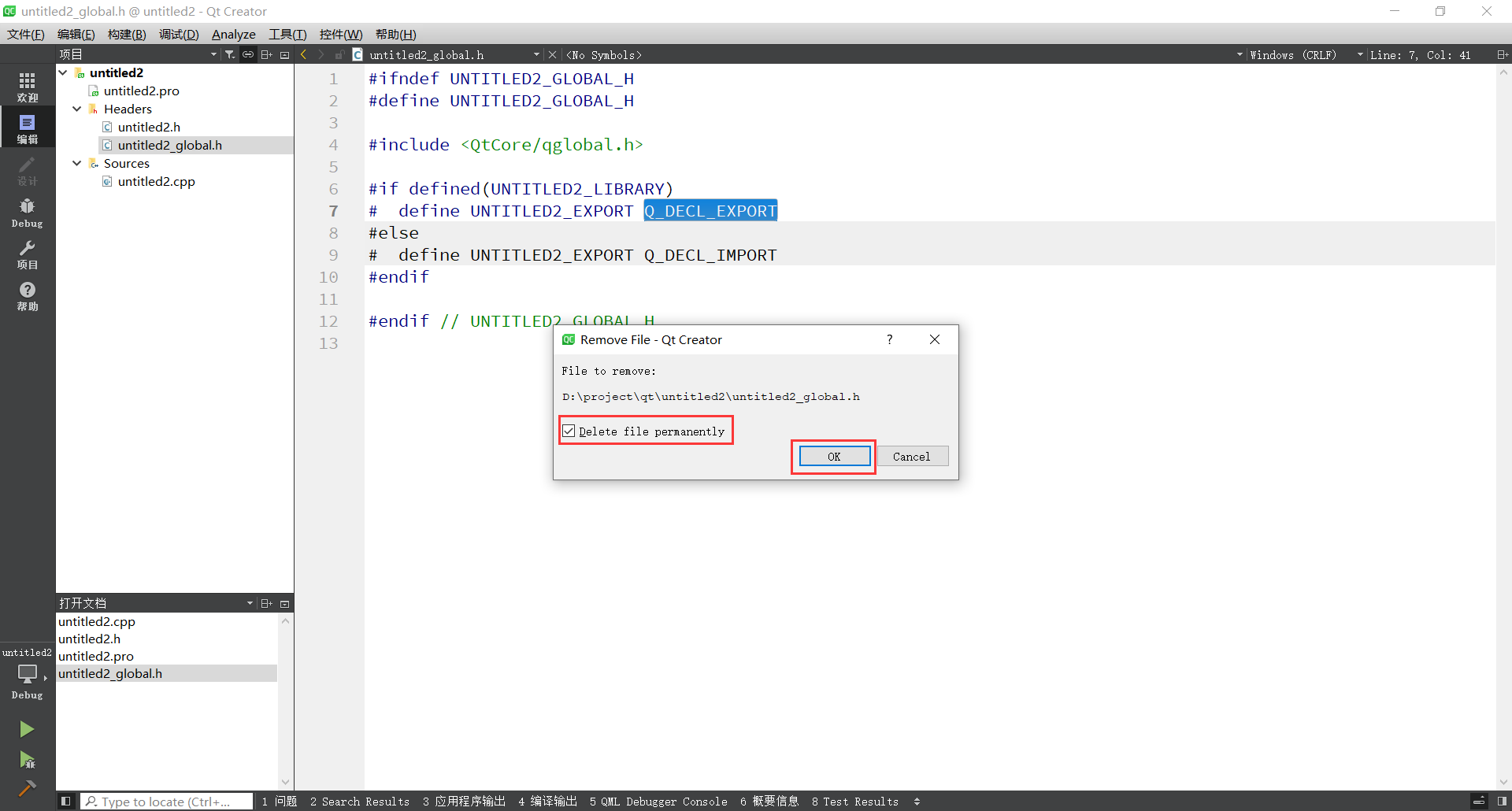
Task: Open the Help (帮助) mode
Action: pyautogui.click(x=28, y=296)
